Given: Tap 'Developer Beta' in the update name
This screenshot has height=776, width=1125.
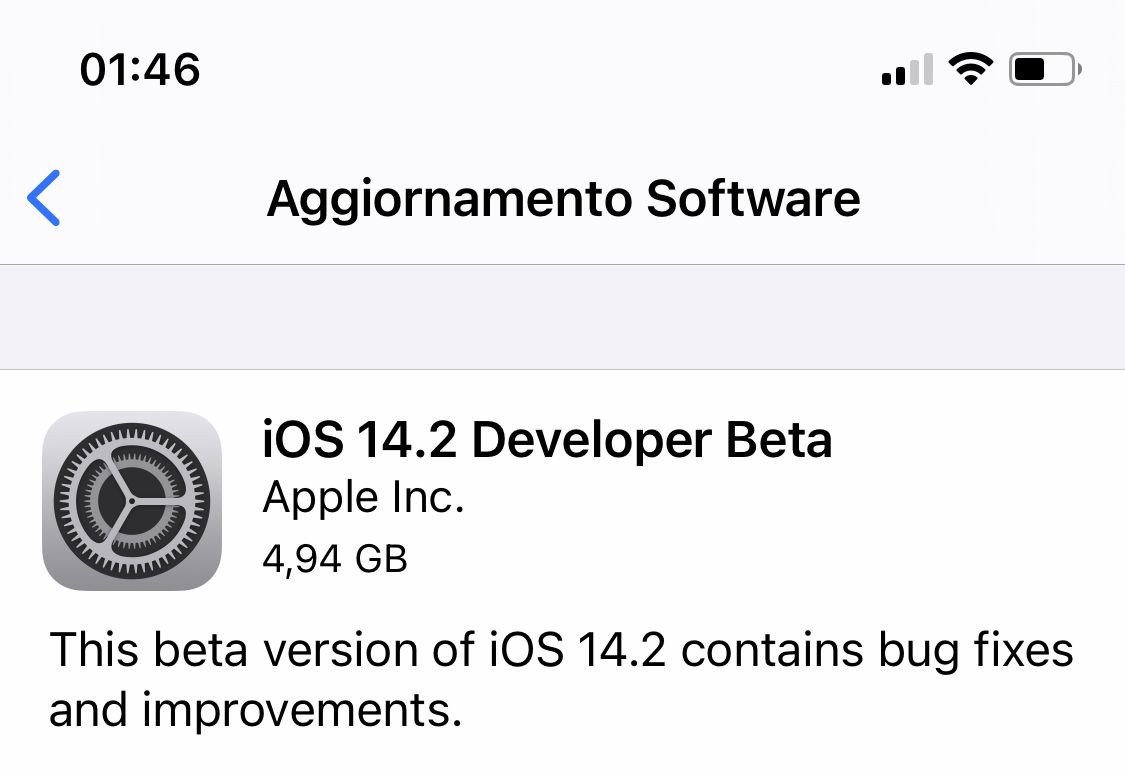Looking at the screenshot, I should [x=652, y=439].
